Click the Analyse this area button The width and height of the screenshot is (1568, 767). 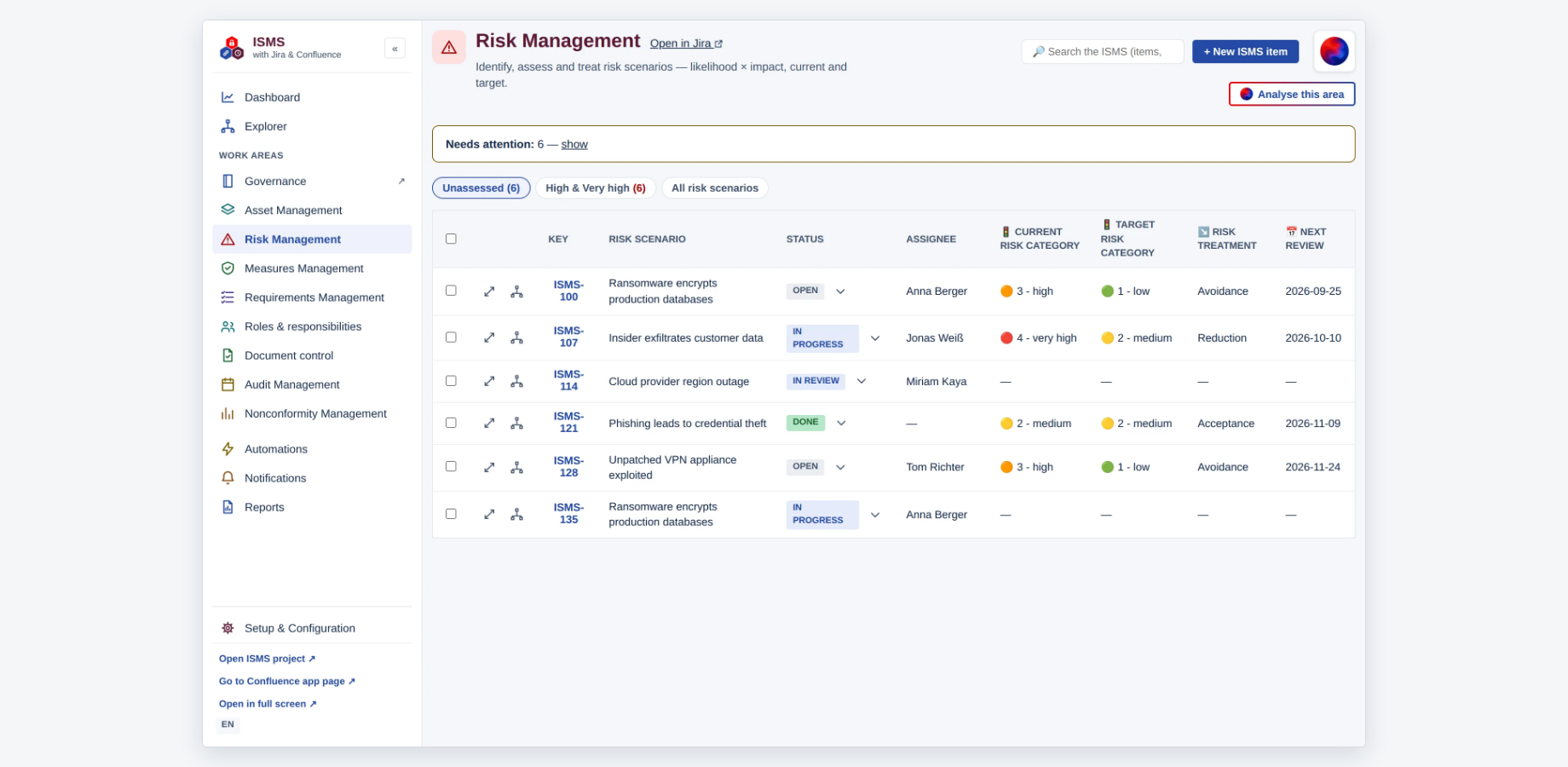point(1292,94)
